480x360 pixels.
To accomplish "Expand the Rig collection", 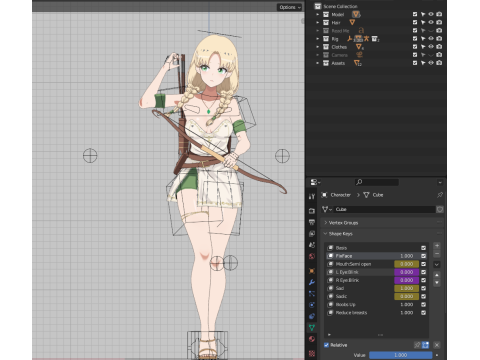I will tap(317, 39).
